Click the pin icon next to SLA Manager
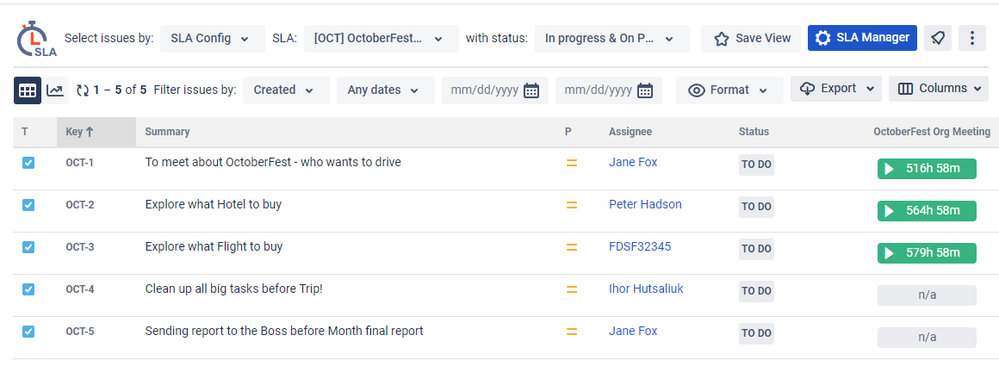The image size is (999, 379). (937, 38)
